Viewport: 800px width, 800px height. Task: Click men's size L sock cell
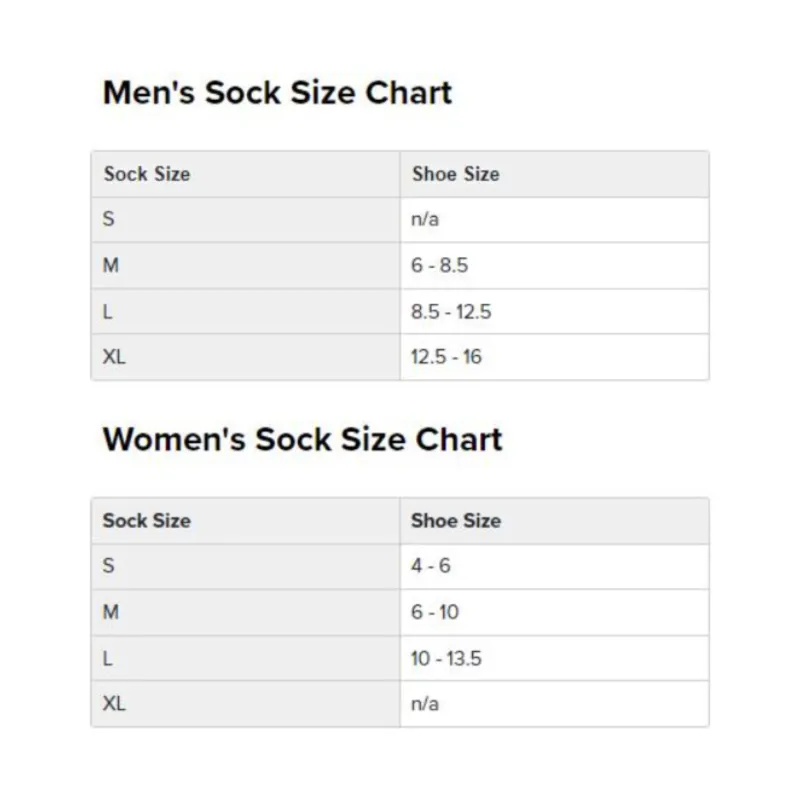108,311
